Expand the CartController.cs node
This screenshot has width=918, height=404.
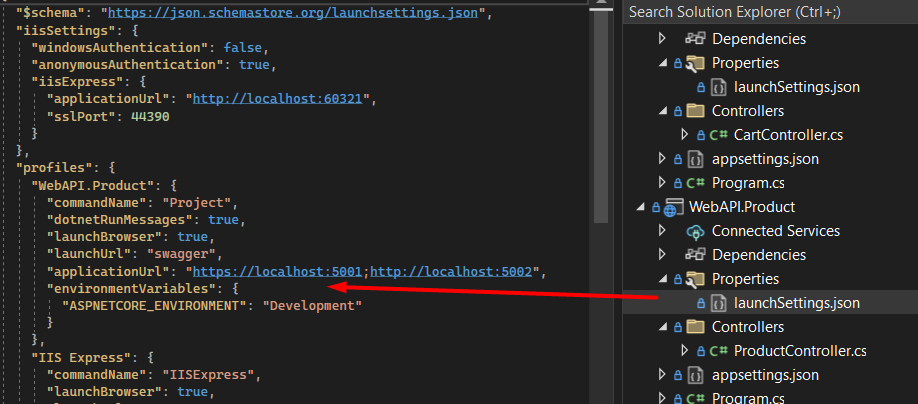(x=685, y=135)
